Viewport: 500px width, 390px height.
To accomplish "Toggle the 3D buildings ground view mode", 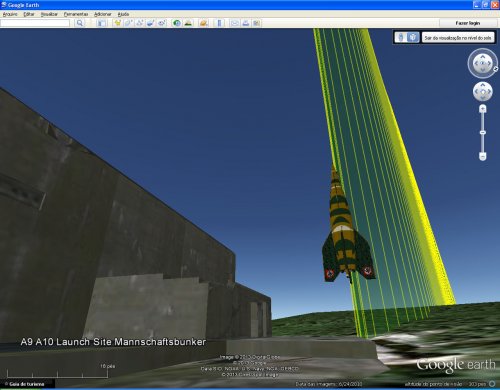I will coord(413,37).
